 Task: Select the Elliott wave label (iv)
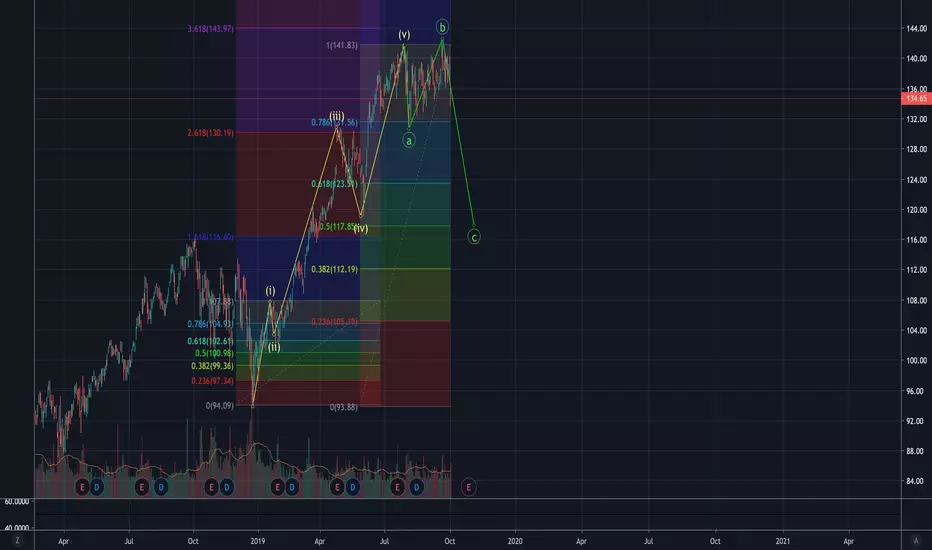(x=361, y=228)
